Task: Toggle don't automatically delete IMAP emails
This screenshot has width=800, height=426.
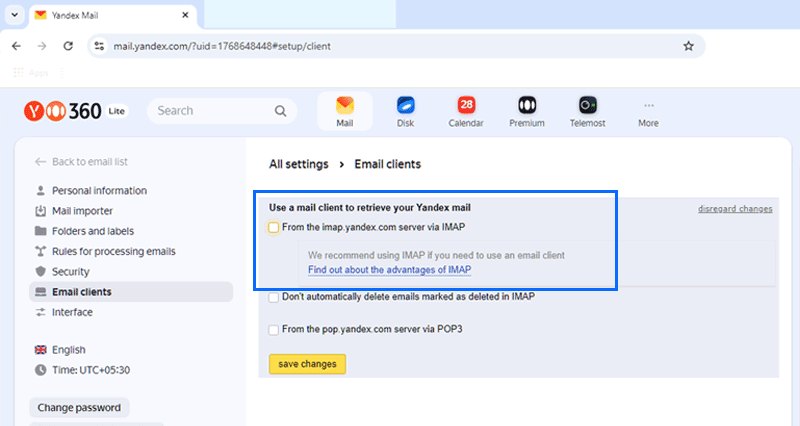Action: (x=273, y=297)
